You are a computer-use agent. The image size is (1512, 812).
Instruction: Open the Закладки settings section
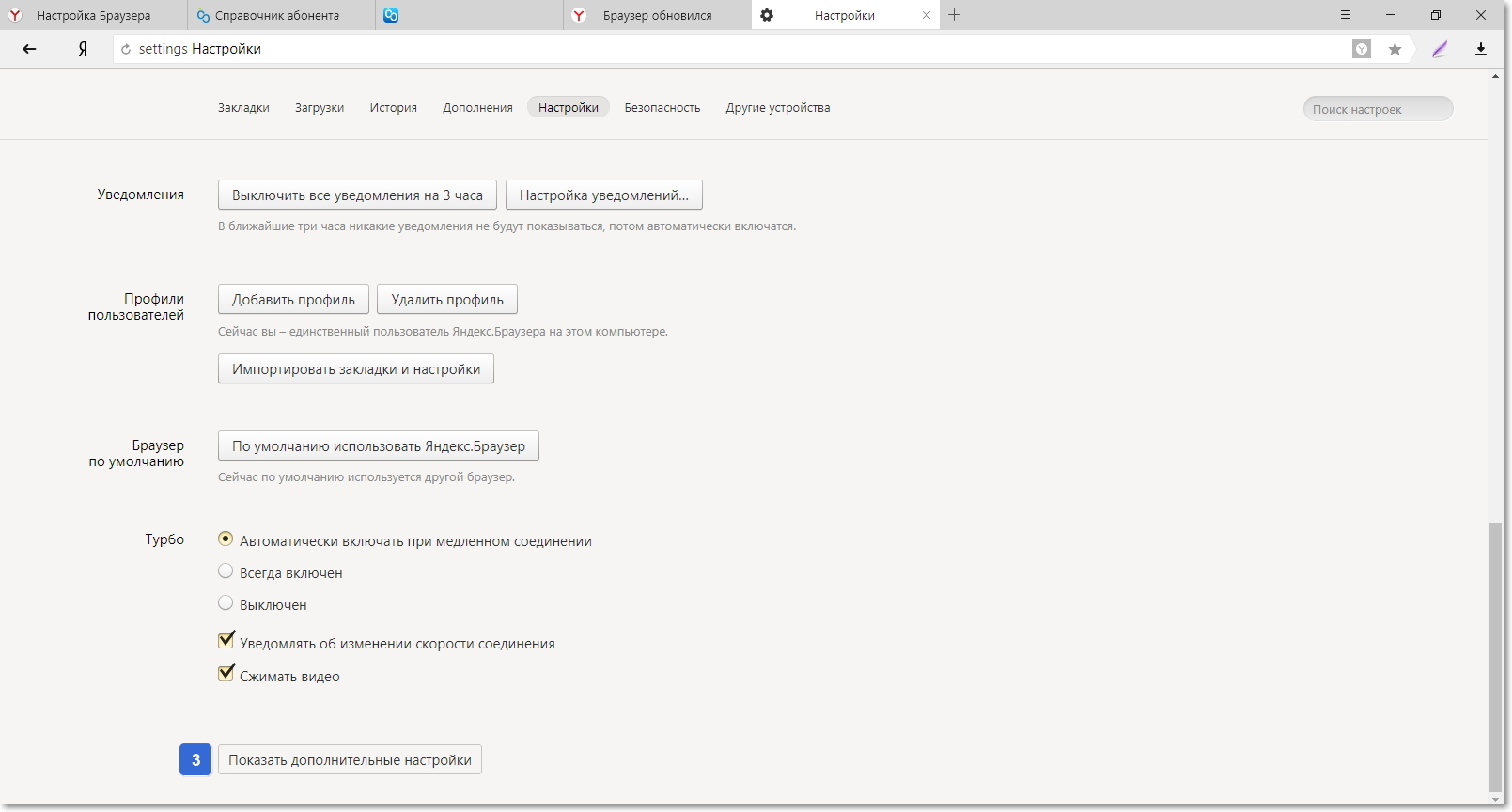(x=243, y=108)
